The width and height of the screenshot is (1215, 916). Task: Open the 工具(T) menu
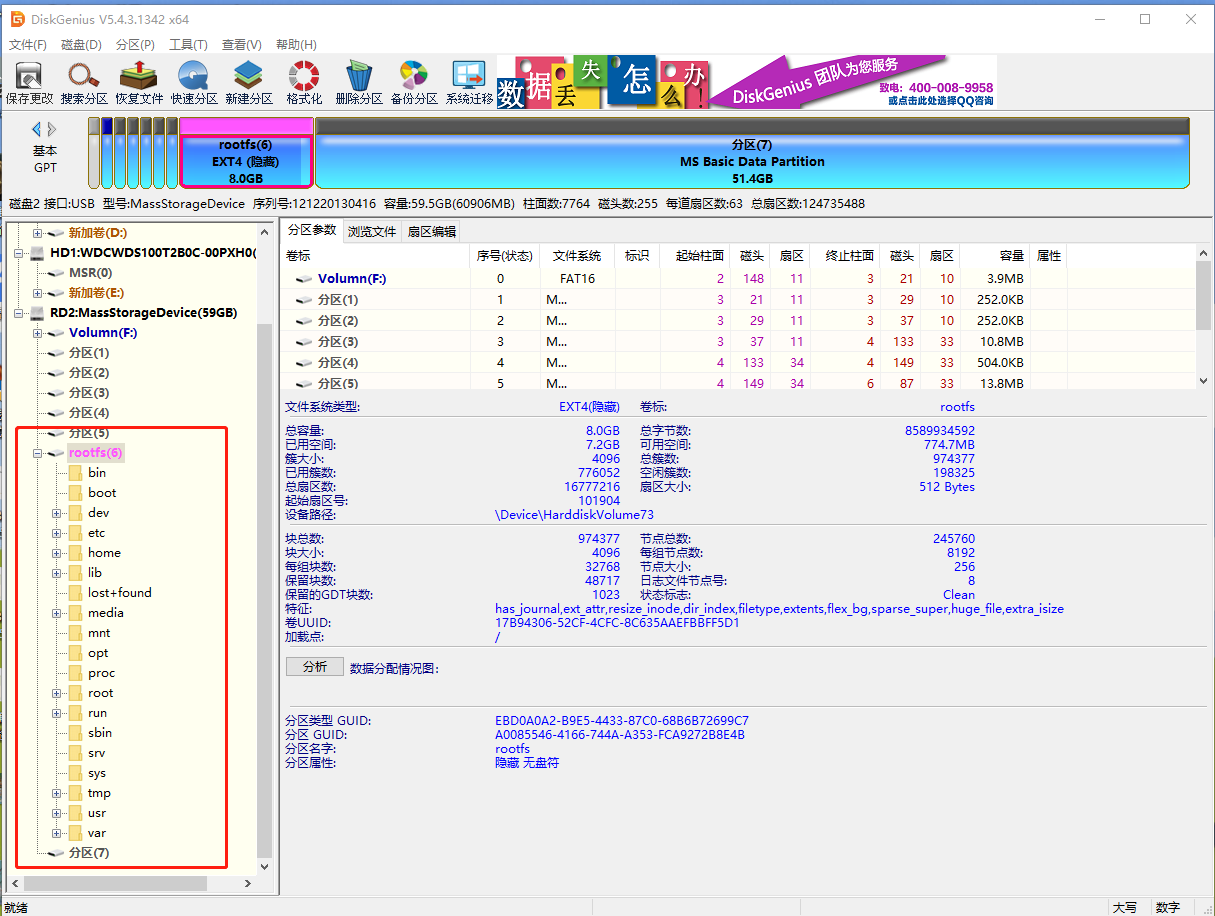(188, 45)
